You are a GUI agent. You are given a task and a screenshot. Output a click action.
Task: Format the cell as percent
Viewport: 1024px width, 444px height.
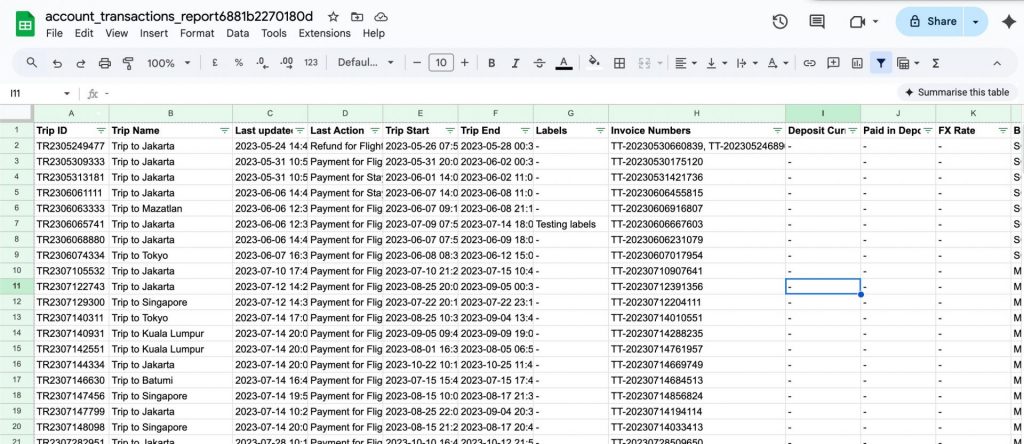tap(239, 63)
